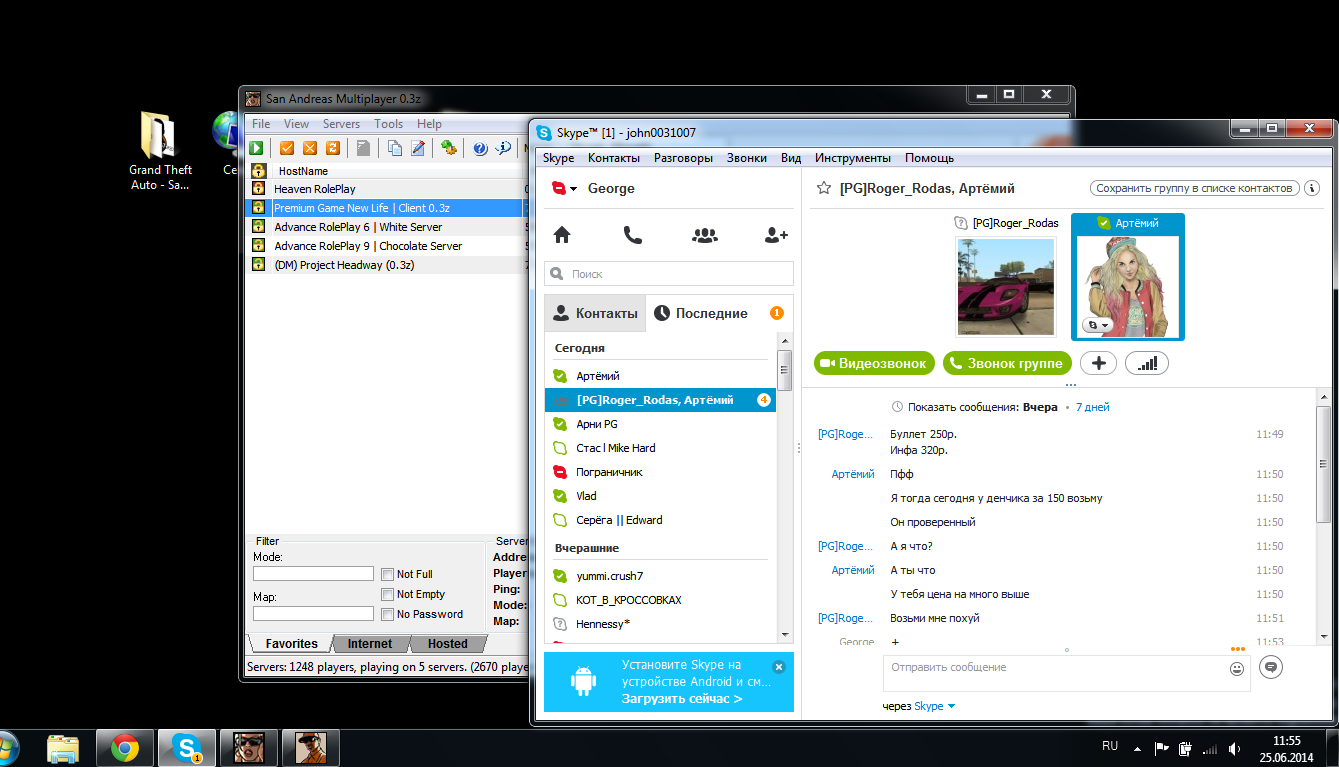Toggle the No Password checkbox

point(387,614)
